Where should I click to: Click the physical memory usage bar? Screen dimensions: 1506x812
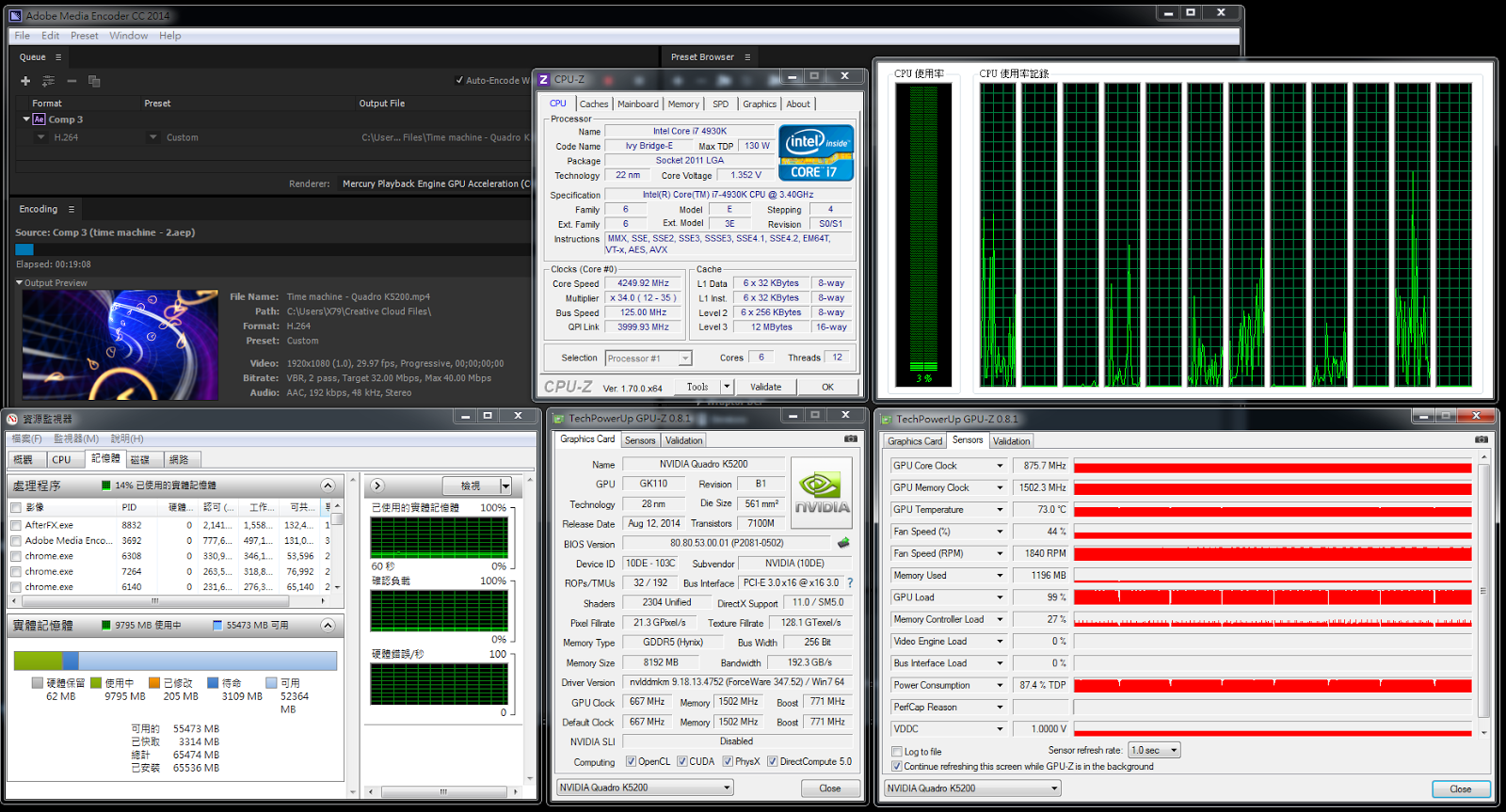(x=175, y=661)
